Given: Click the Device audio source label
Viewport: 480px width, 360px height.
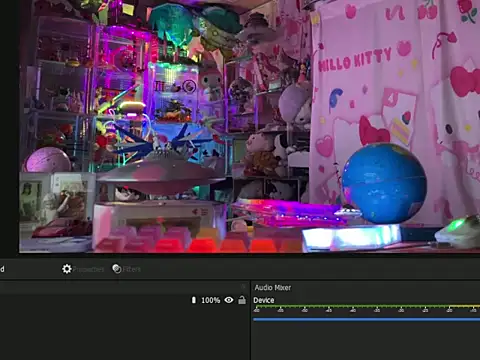Looking at the screenshot, I should pos(264,300).
